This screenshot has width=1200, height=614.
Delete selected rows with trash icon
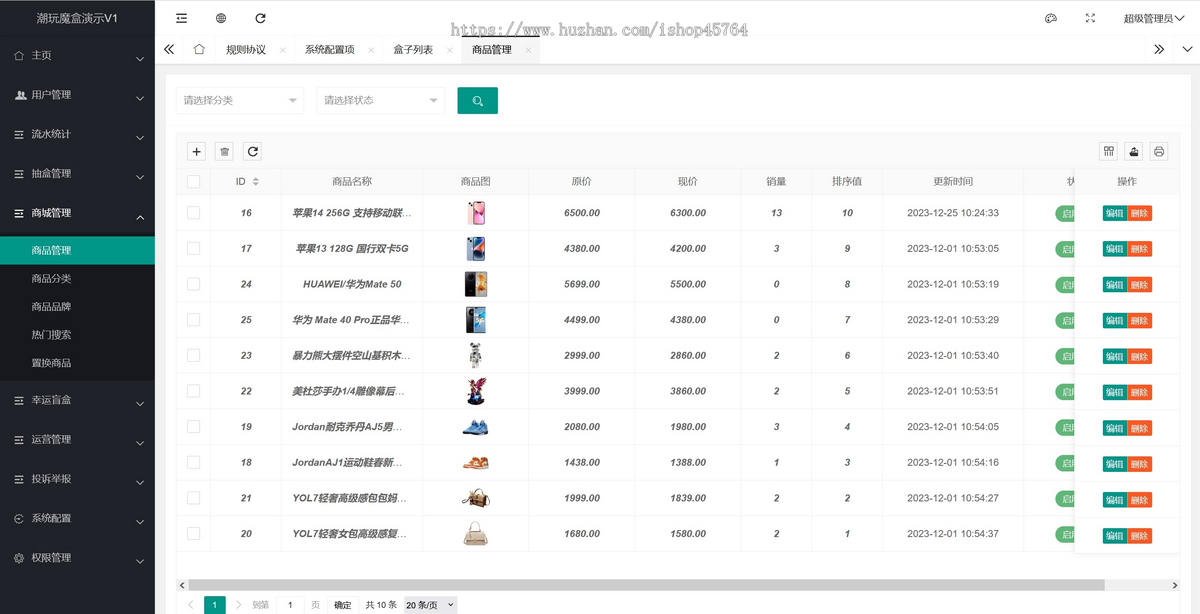click(x=225, y=151)
